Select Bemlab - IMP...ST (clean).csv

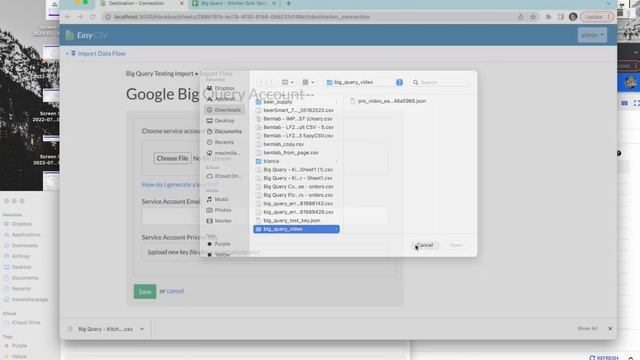pos(296,119)
